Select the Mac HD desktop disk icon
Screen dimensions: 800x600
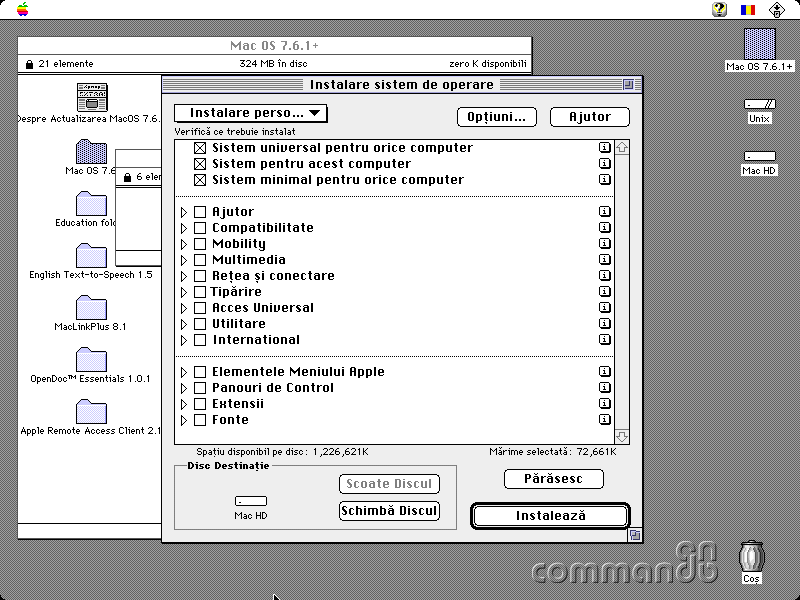pos(760,156)
